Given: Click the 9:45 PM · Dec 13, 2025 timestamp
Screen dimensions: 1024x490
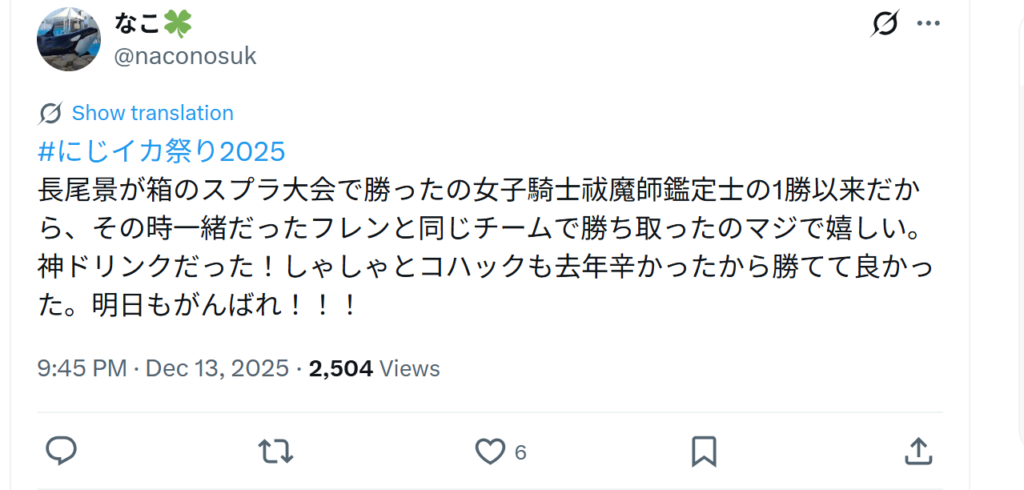Looking at the screenshot, I should [163, 368].
